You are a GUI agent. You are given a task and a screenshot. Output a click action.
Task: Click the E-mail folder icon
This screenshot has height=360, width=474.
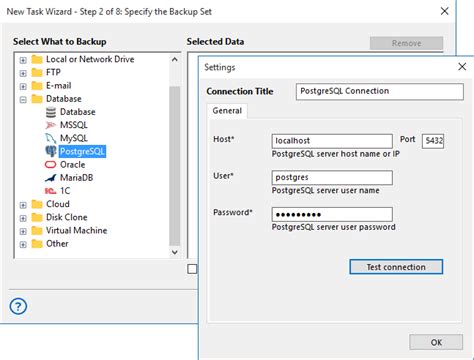coord(37,86)
